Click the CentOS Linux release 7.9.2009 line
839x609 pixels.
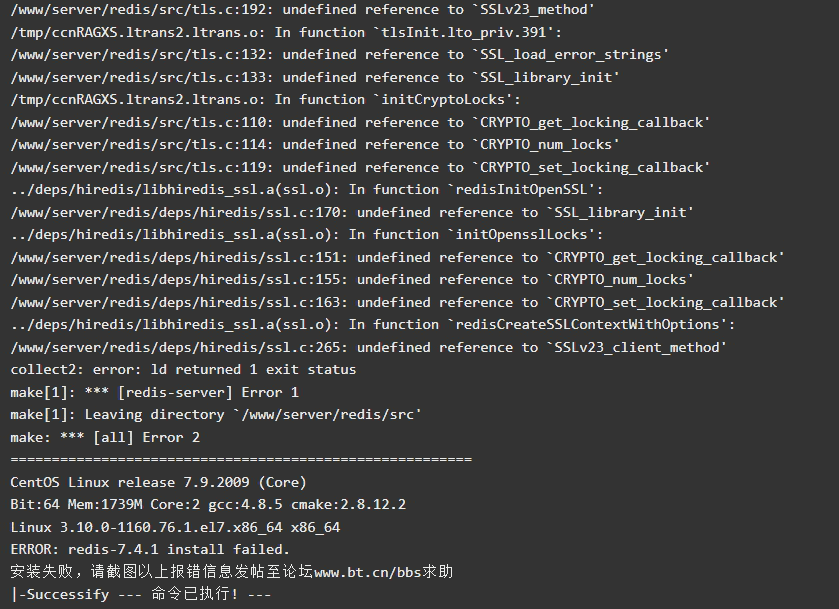158,482
